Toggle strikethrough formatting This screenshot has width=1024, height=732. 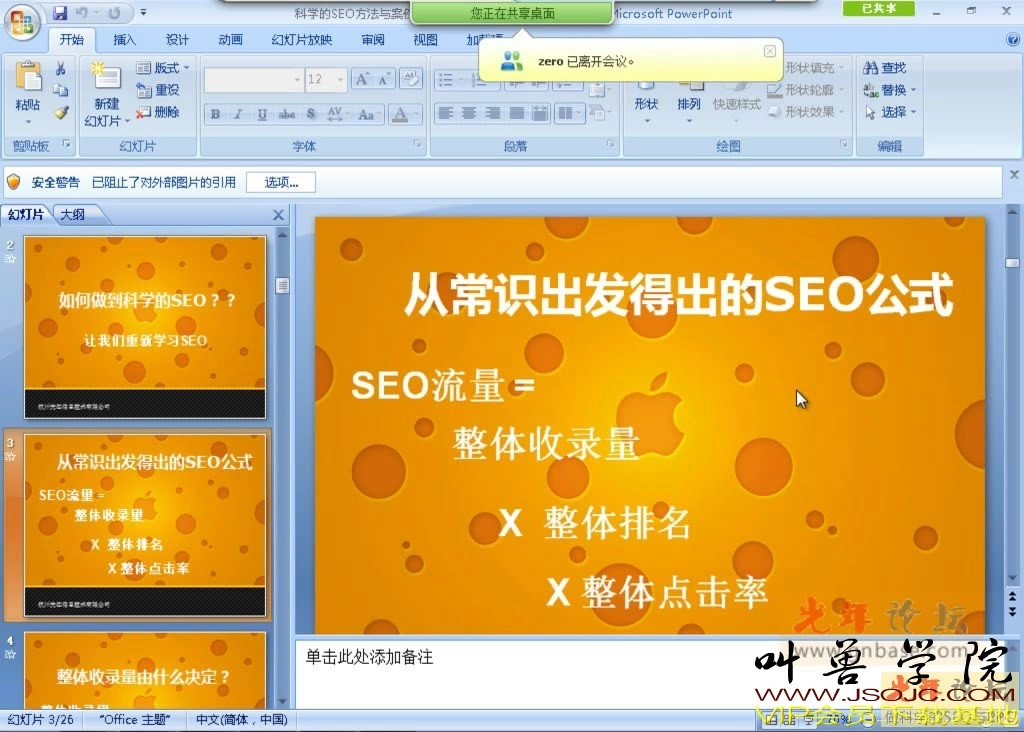click(285, 114)
